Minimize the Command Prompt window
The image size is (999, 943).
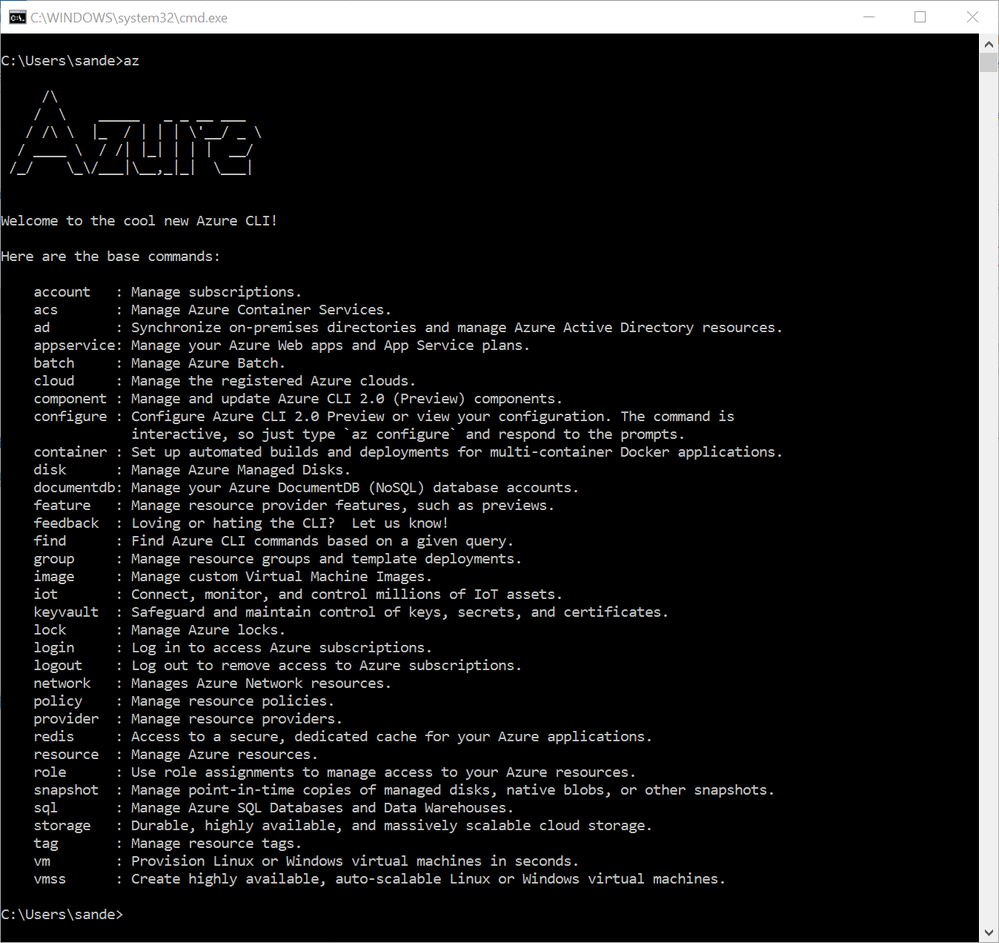(x=869, y=17)
